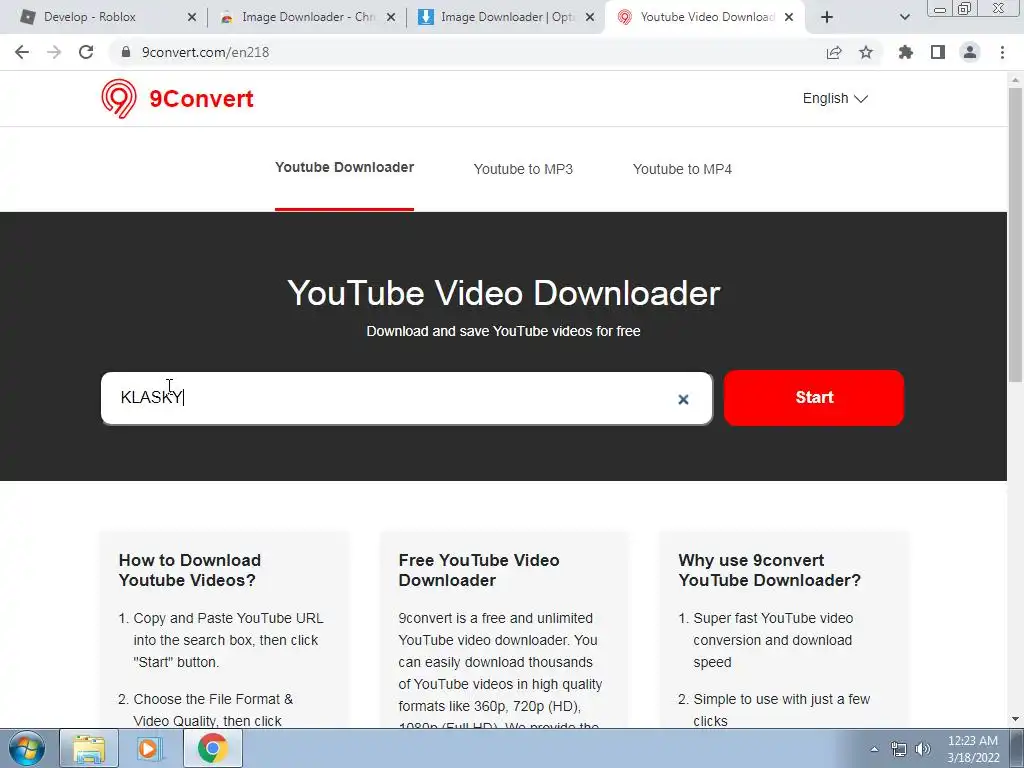Open the Chrome three-dot menu
The width and height of the screenshot is (1024, 768).
coord(1002,52)
